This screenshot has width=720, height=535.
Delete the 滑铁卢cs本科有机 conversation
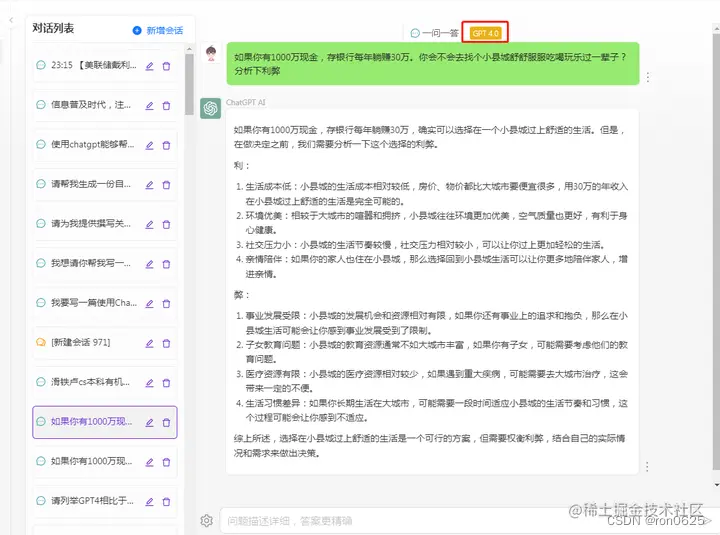(x=166, y=383)
